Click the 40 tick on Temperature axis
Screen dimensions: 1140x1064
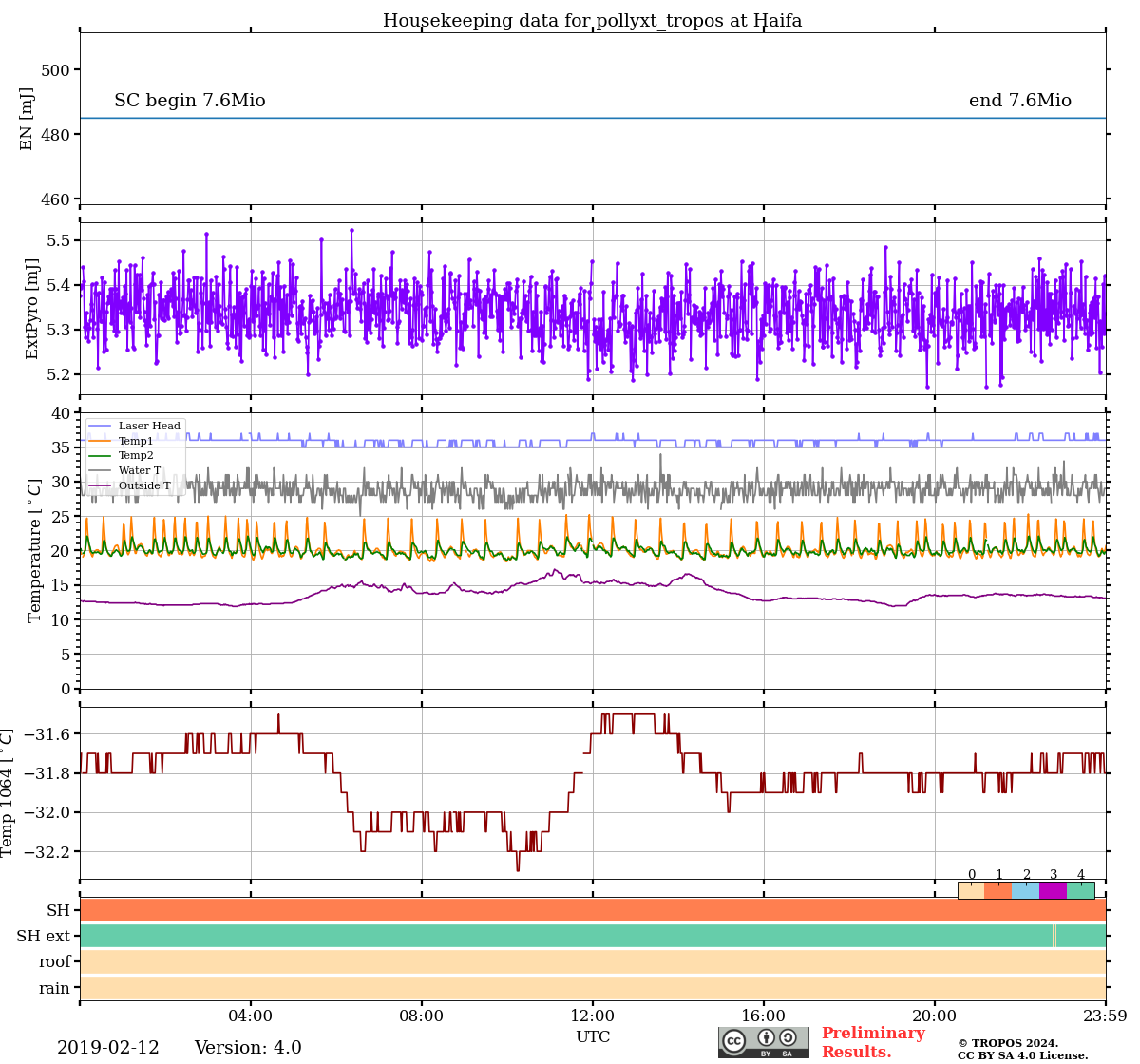coord(62,413)
